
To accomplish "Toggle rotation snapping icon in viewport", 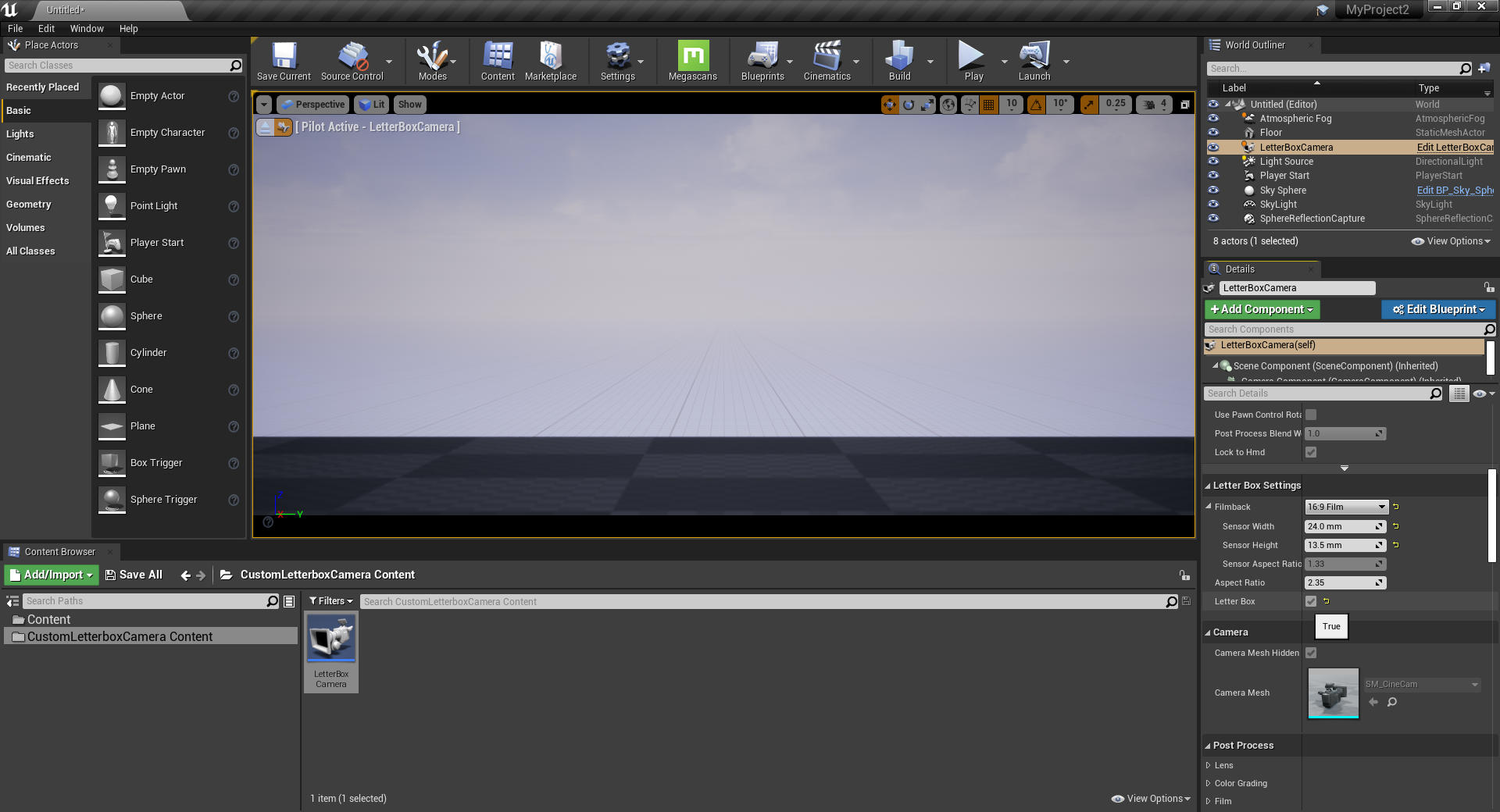I will [1036, 105].
